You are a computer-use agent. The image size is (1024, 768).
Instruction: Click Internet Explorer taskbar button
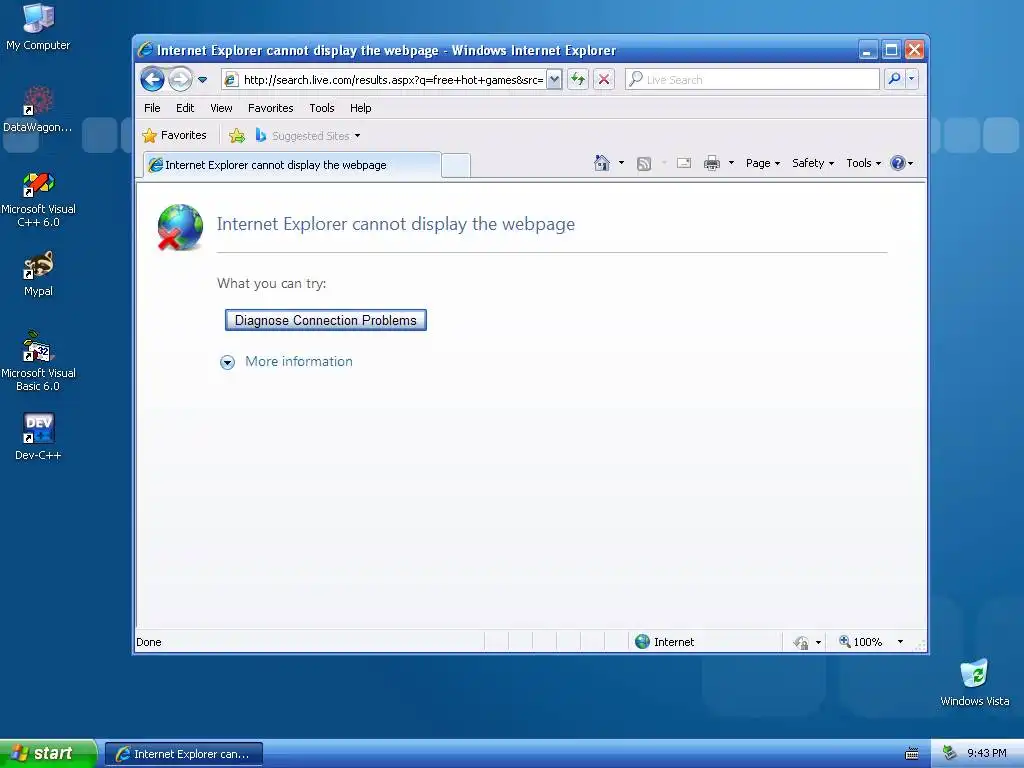point(184,754)
